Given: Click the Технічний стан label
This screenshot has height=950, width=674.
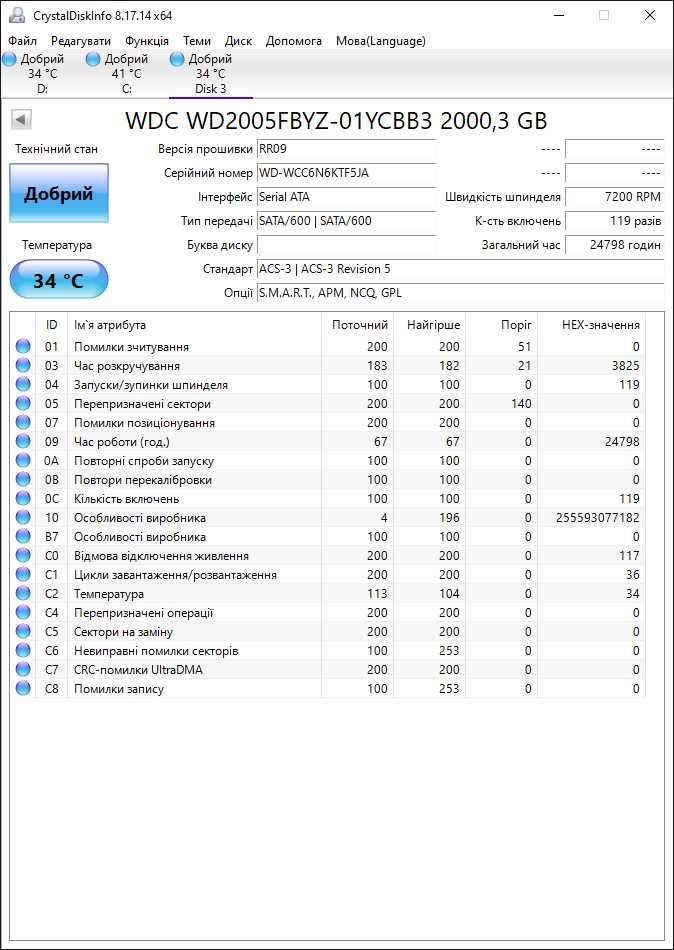Looking at the screenshot, I should point(56,149).
